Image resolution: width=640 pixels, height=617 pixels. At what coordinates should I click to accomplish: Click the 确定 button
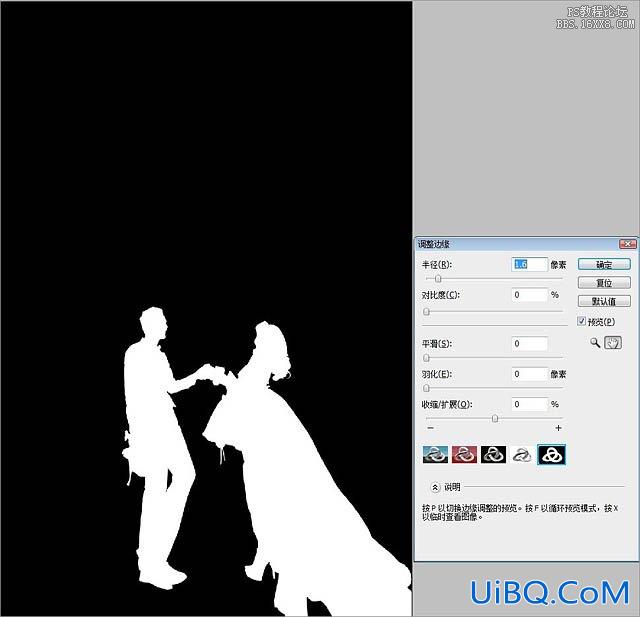click(604, 264)
